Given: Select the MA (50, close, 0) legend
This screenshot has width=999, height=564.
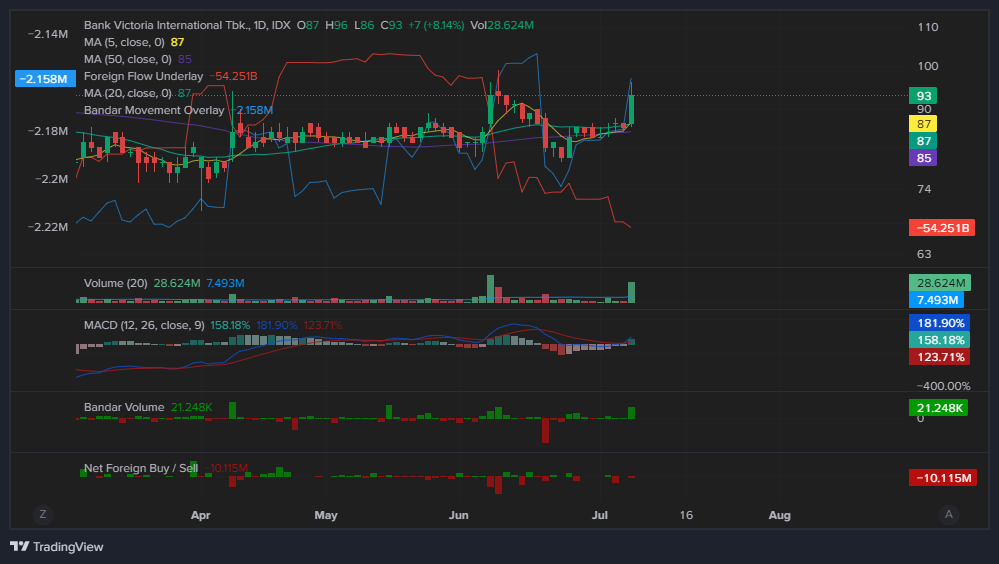Looking at the screenshot, I should click(x=127, y=59).
